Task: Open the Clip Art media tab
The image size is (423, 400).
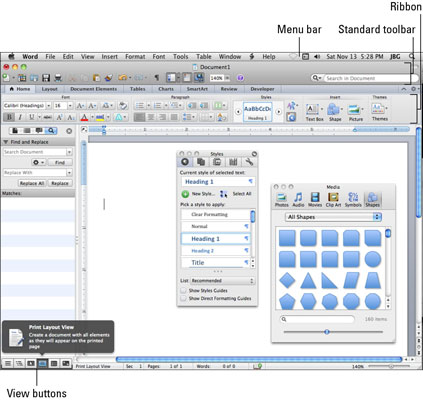Action: click(333, 199)
